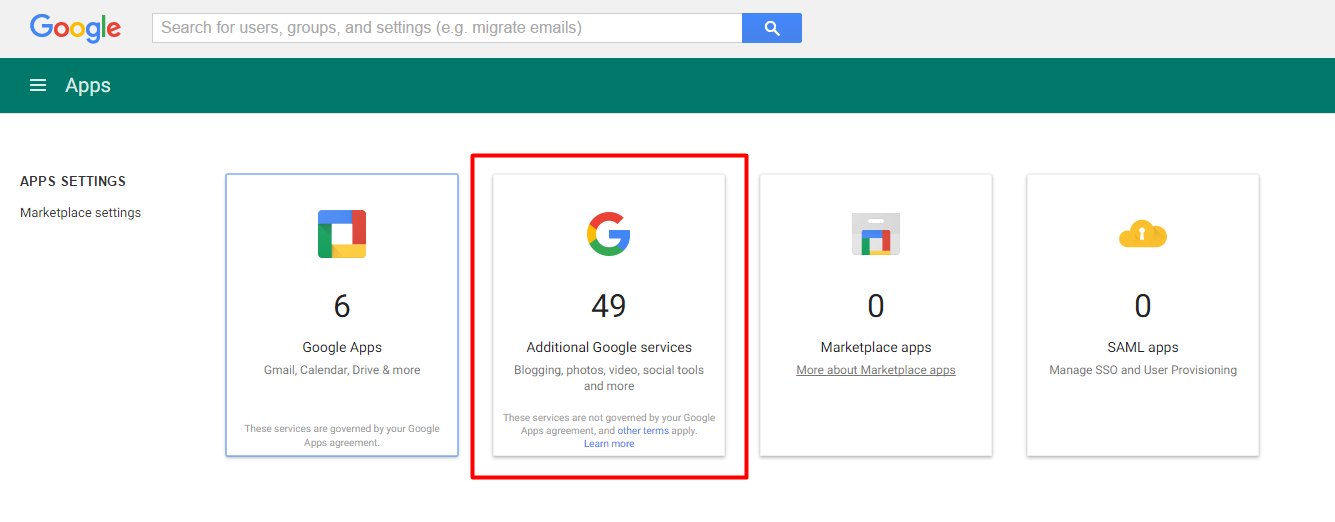
Task: Follow the More about Marketplace apps link
Action: pyautogui.click(x=876, y=370)
